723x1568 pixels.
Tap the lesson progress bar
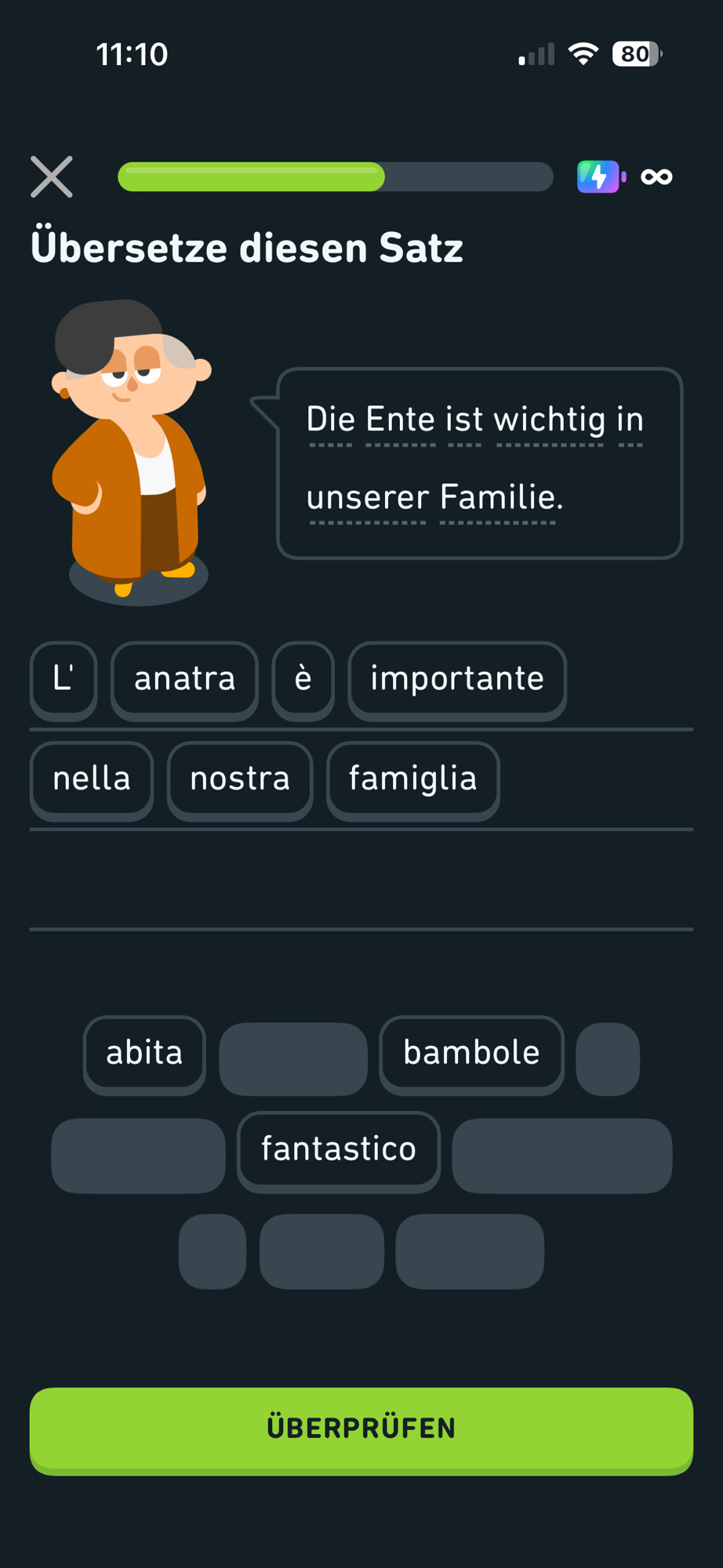click(x=335, y=176)
